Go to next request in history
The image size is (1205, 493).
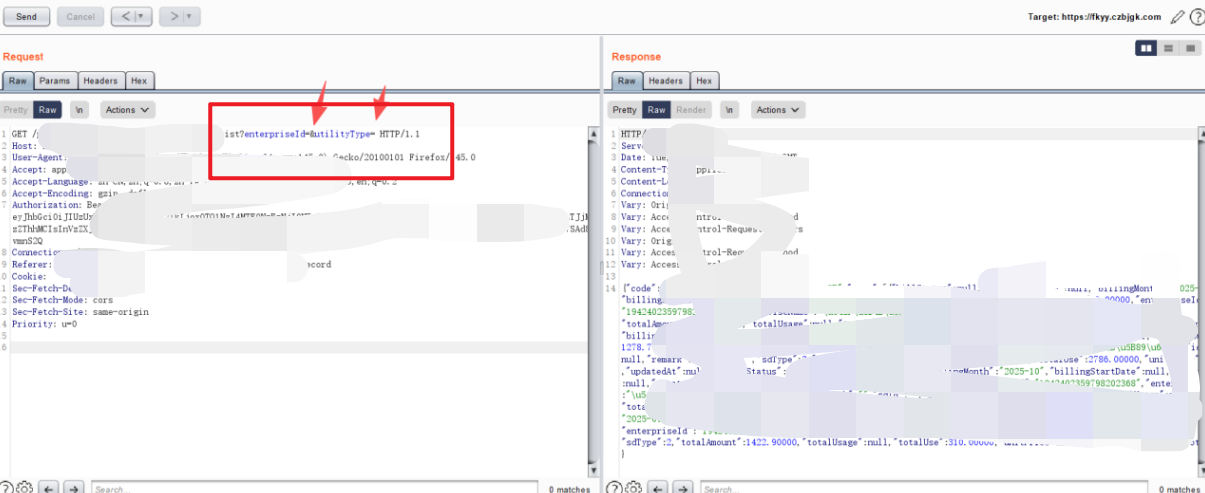(172, 16)
